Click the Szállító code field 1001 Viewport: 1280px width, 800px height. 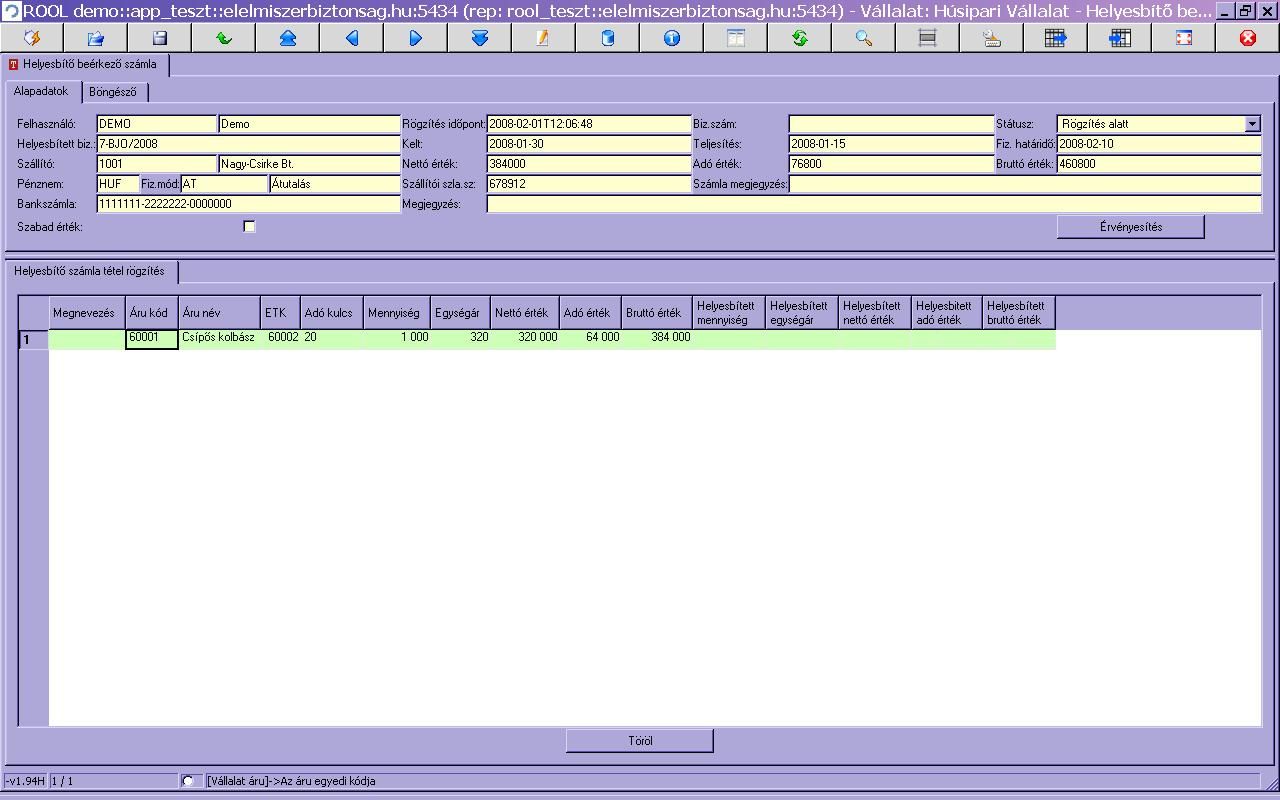156,164
